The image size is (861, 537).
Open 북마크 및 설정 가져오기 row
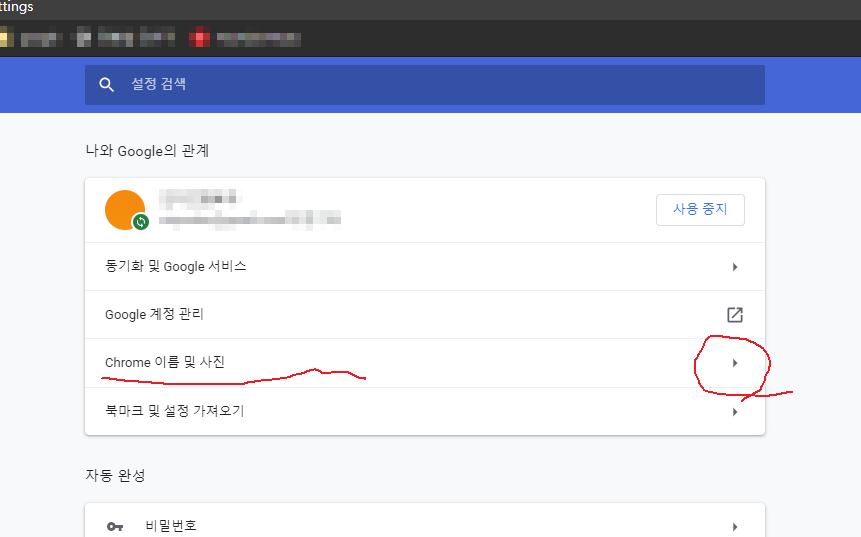coord(424,411)
